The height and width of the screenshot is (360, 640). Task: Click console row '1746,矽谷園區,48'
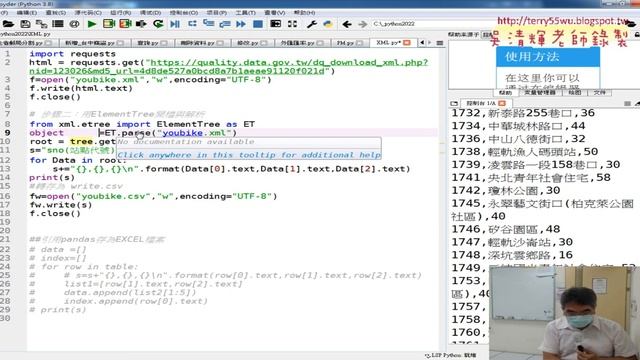click(x=506, y=229)
